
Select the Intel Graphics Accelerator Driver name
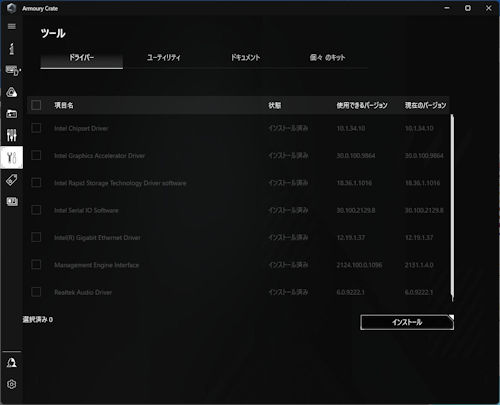click(x=100, y=156)
